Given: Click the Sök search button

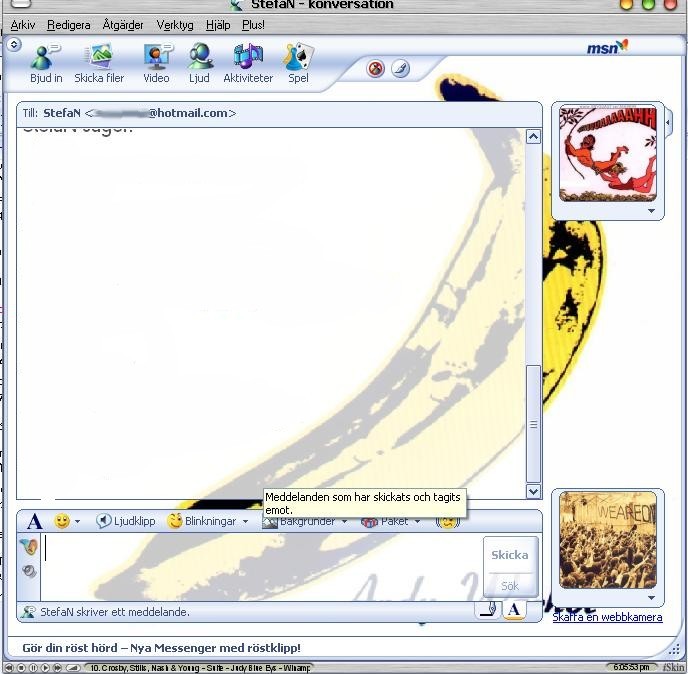Looking at the screenshot, I should click(x=510, y=585).
